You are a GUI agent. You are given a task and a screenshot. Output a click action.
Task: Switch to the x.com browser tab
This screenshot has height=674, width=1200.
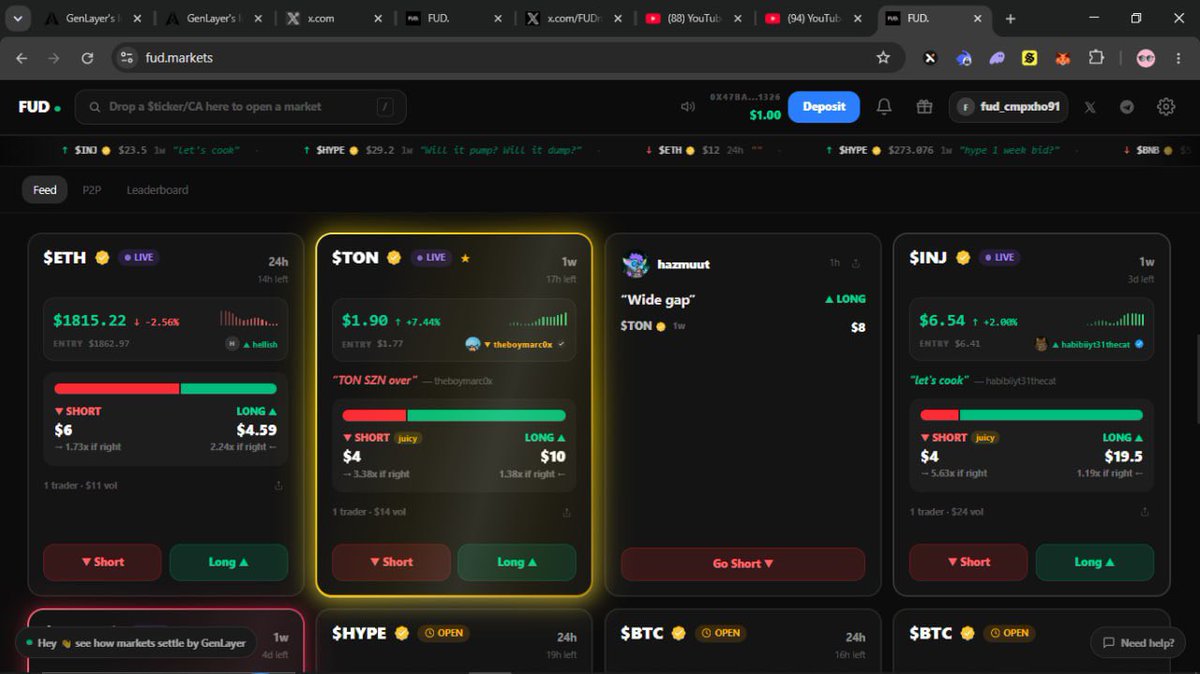point(334,19)
